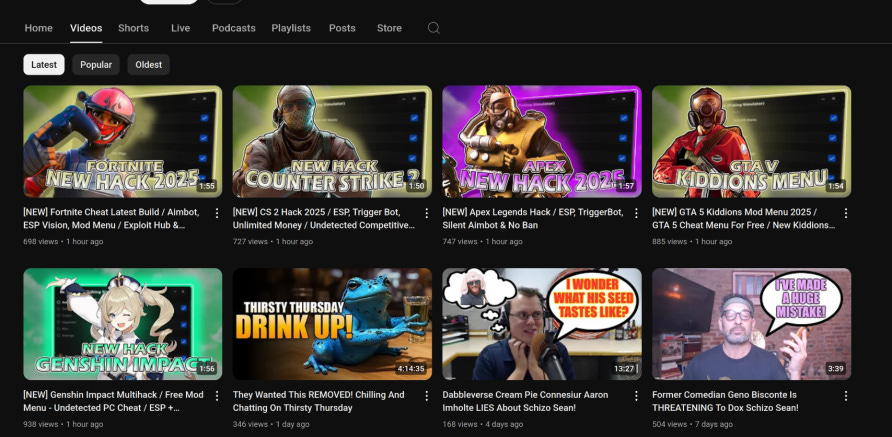892x437 pixels.
Task: Select the Videos tab
Action: tap(86, 28)
